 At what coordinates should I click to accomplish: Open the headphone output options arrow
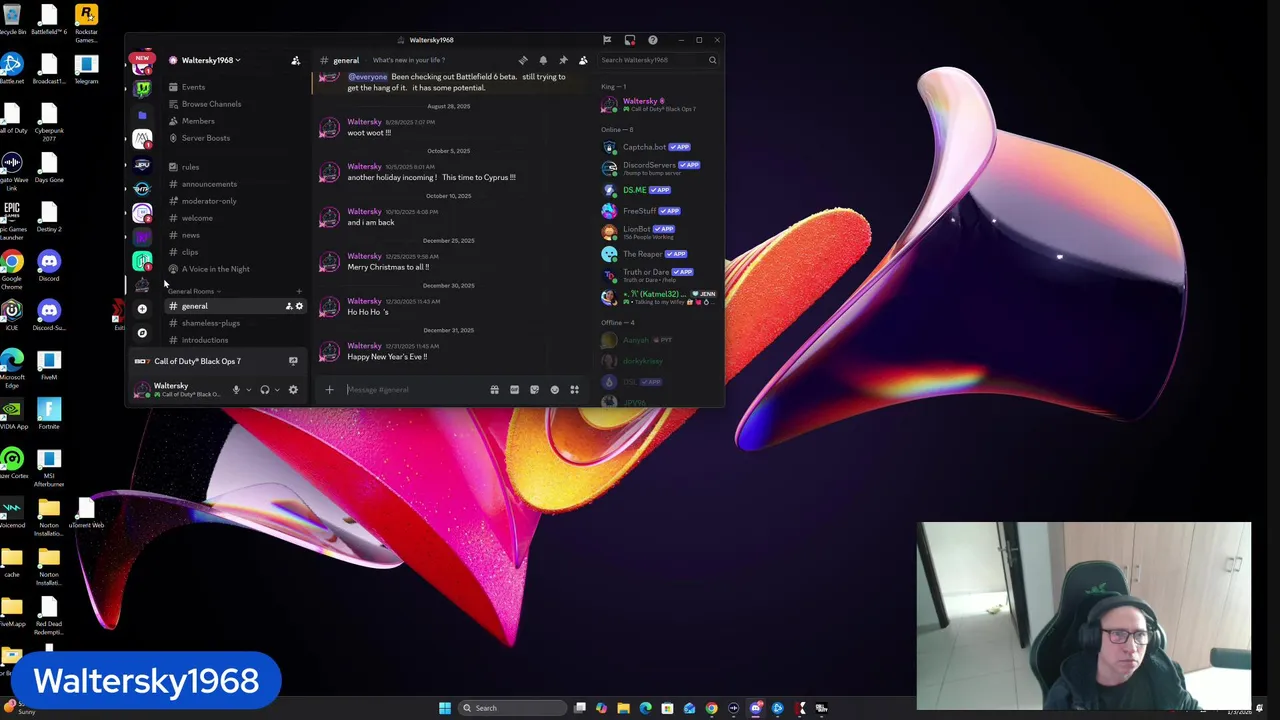[277, 390]
